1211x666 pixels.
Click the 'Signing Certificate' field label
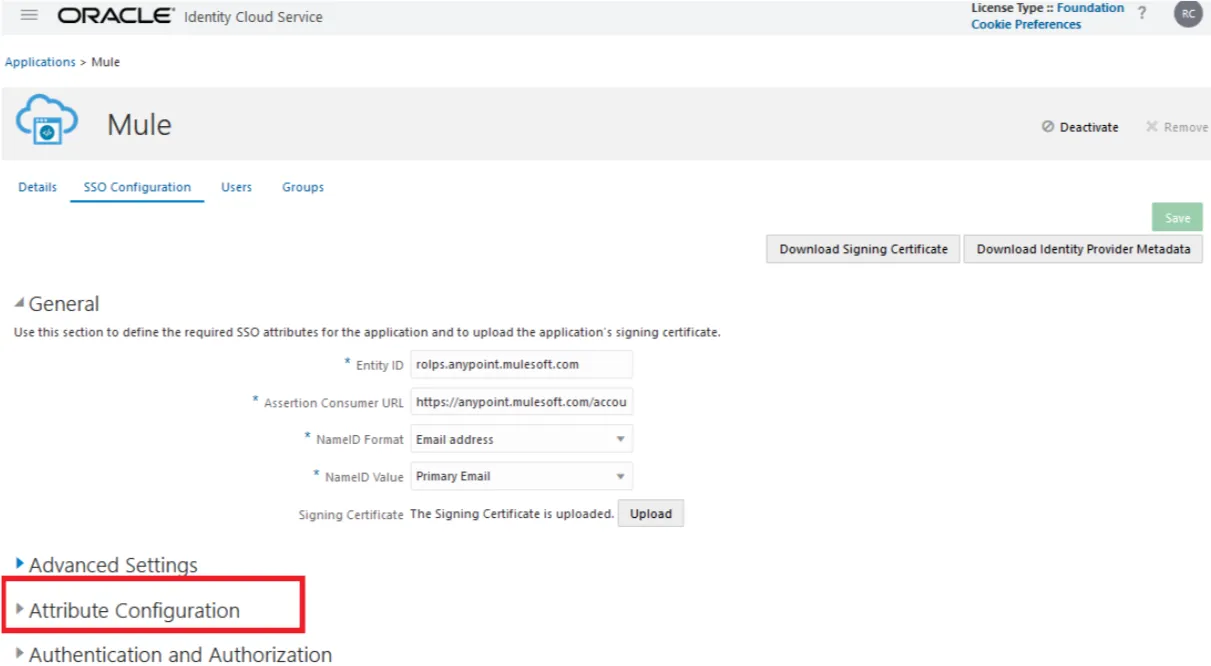[x=351, y=515]
